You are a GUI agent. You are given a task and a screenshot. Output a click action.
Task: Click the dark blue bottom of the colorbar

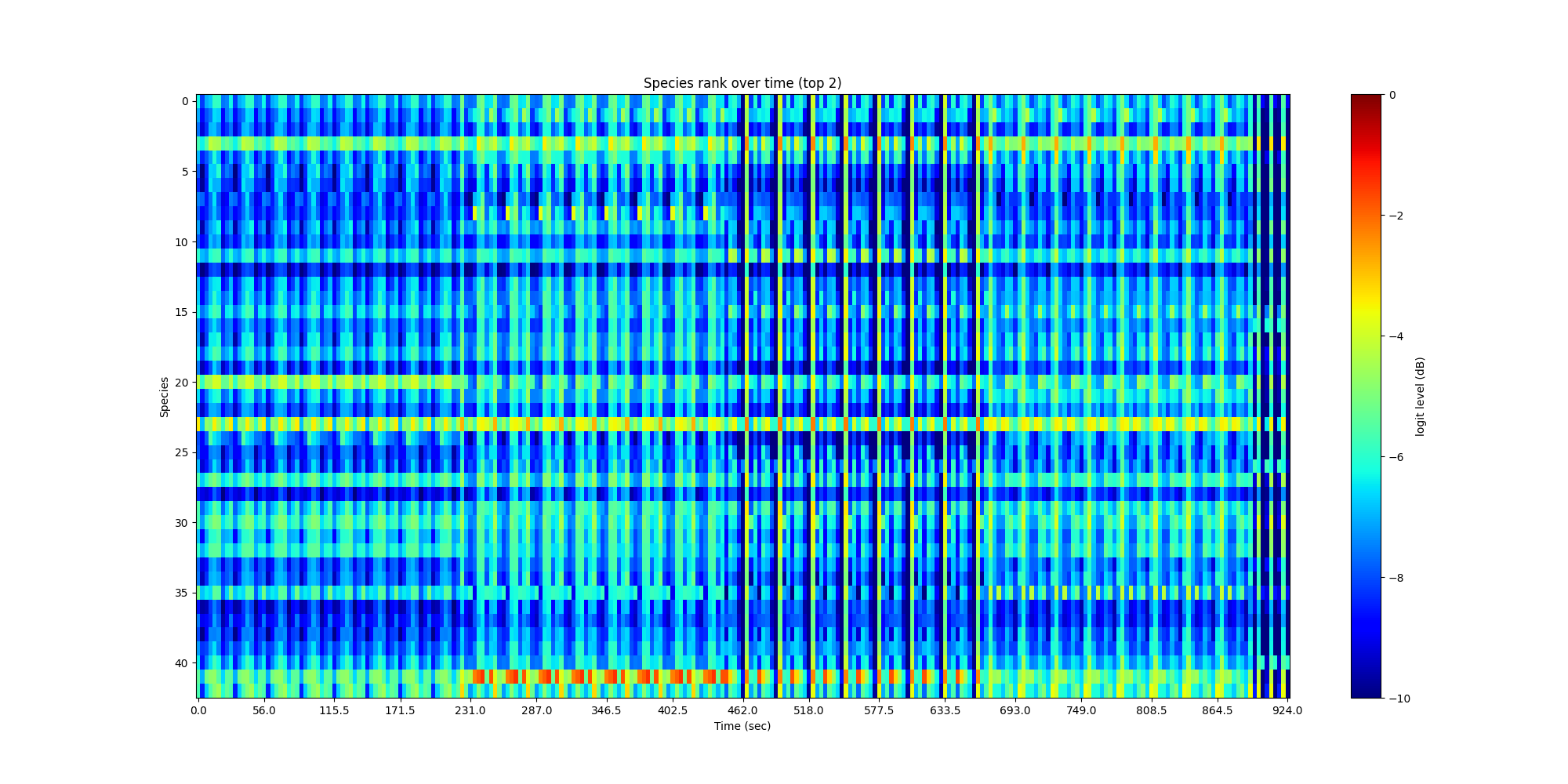click(x=1366, y=694)
